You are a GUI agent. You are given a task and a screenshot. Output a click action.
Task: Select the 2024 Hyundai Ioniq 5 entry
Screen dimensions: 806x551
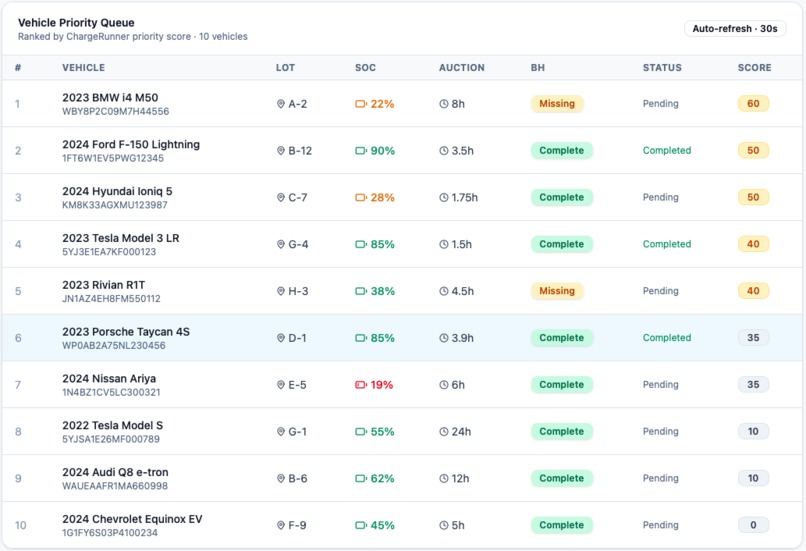[402, 197]
